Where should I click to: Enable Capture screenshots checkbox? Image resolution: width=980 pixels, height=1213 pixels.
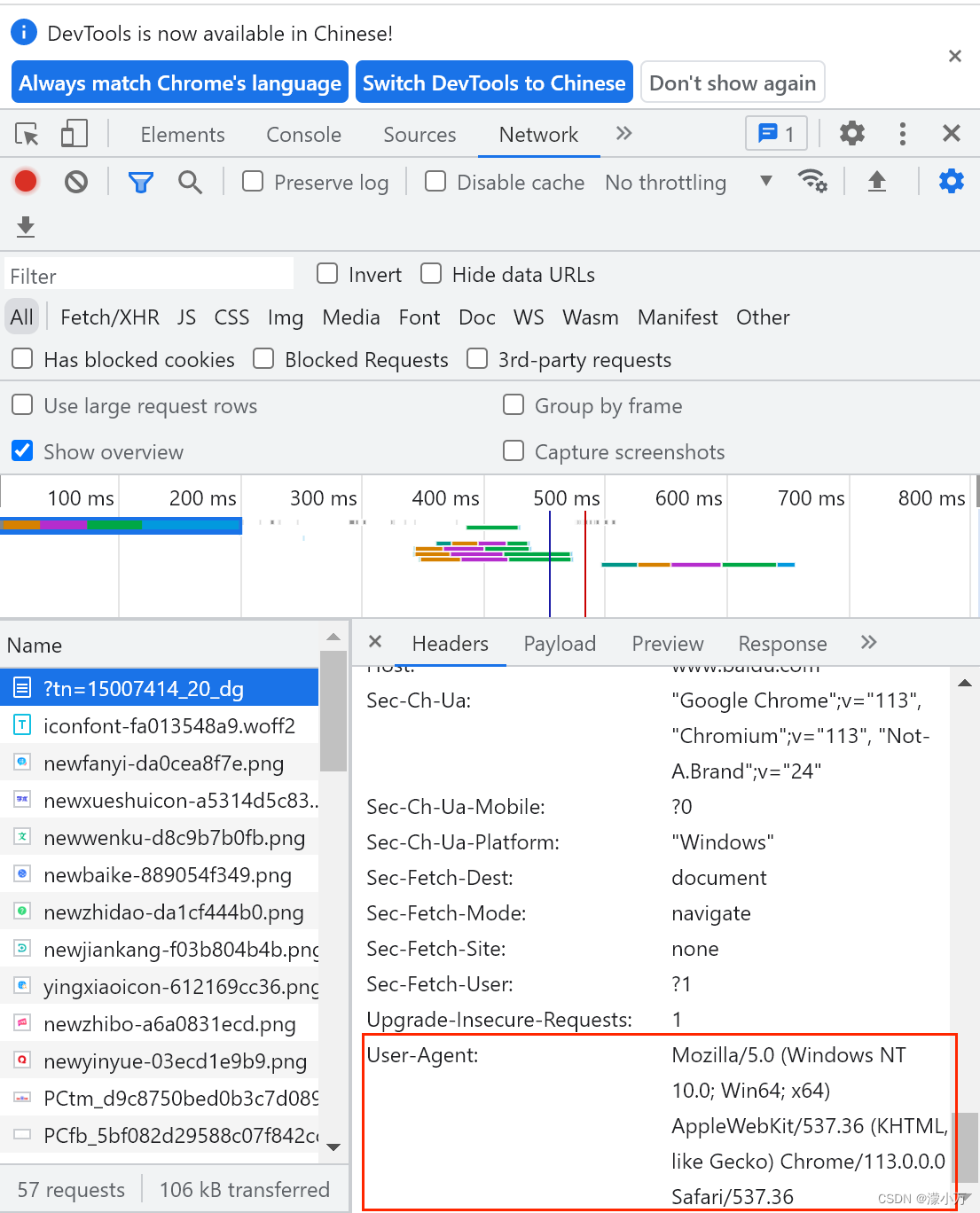click(514, 450)
